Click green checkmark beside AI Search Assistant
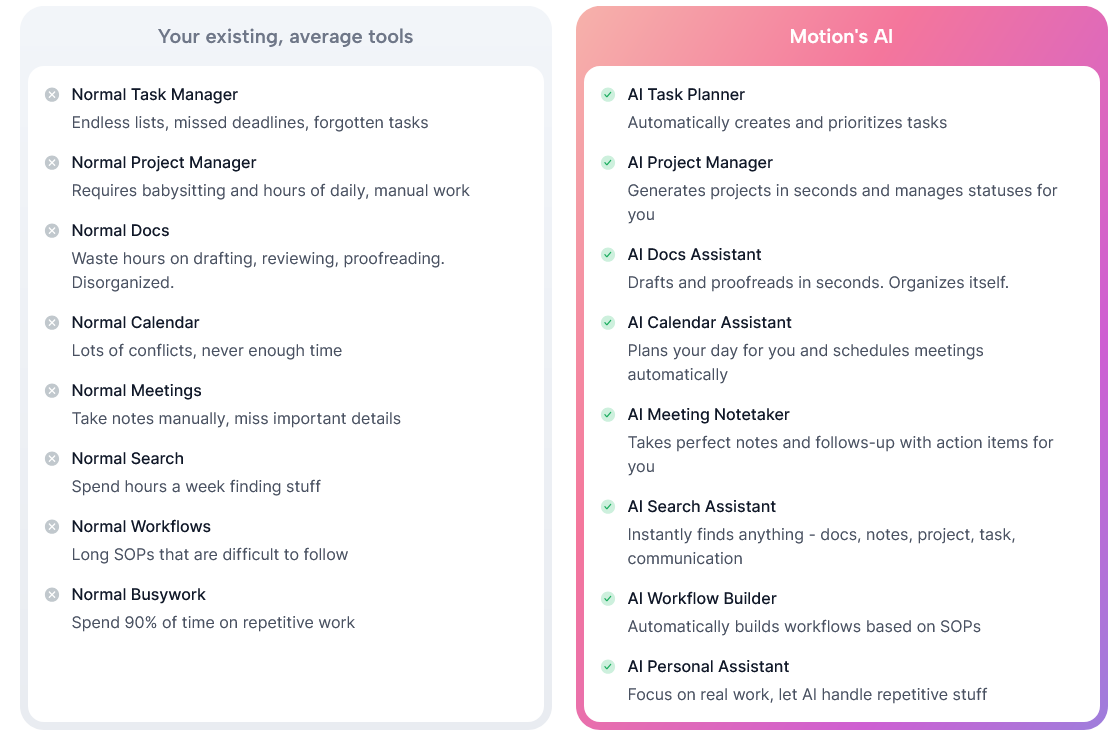Viewport: 1116px width, 736px height. pos(608,507)
